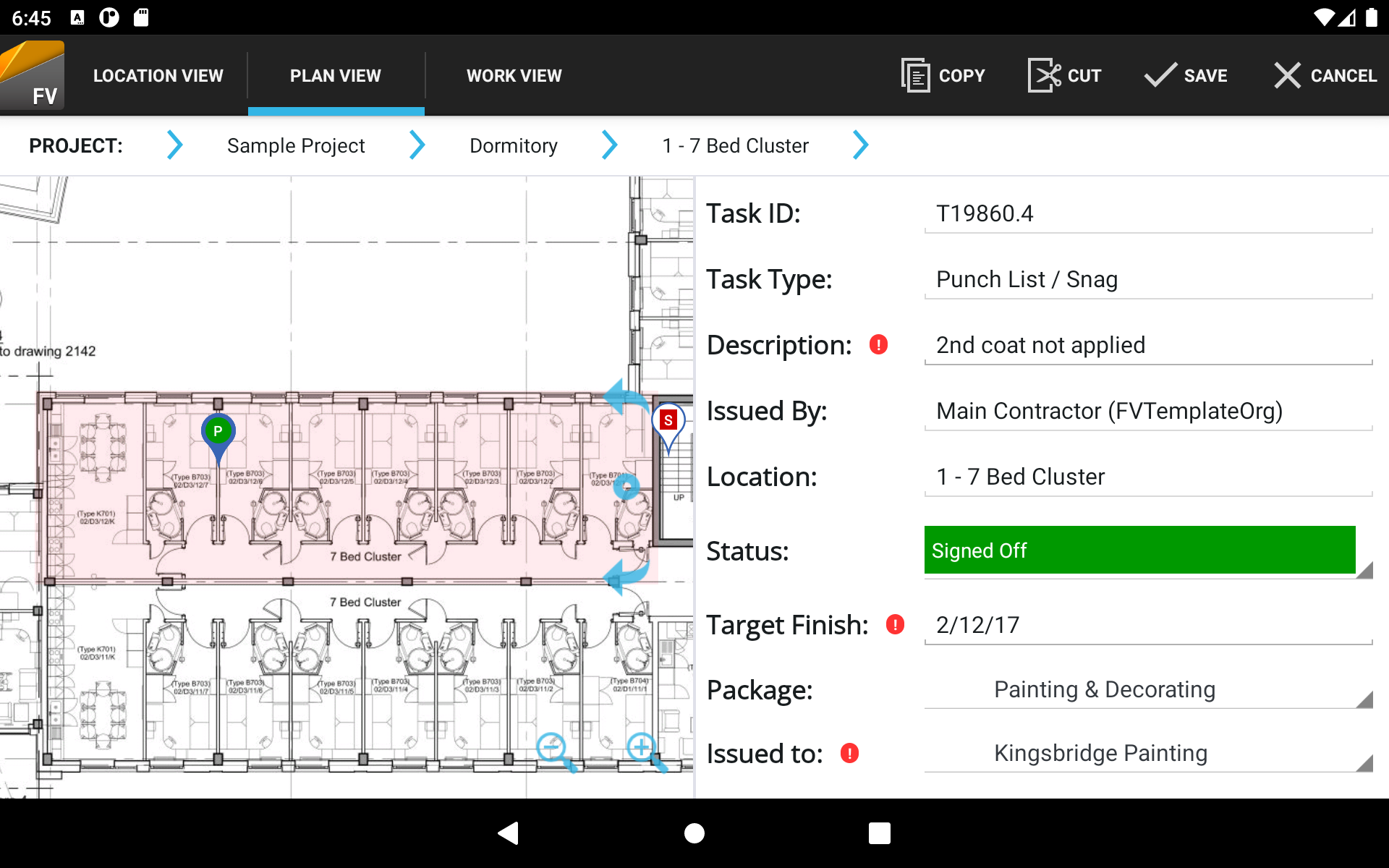
Task: Save the task changes
Action: tap(1186, 76)
